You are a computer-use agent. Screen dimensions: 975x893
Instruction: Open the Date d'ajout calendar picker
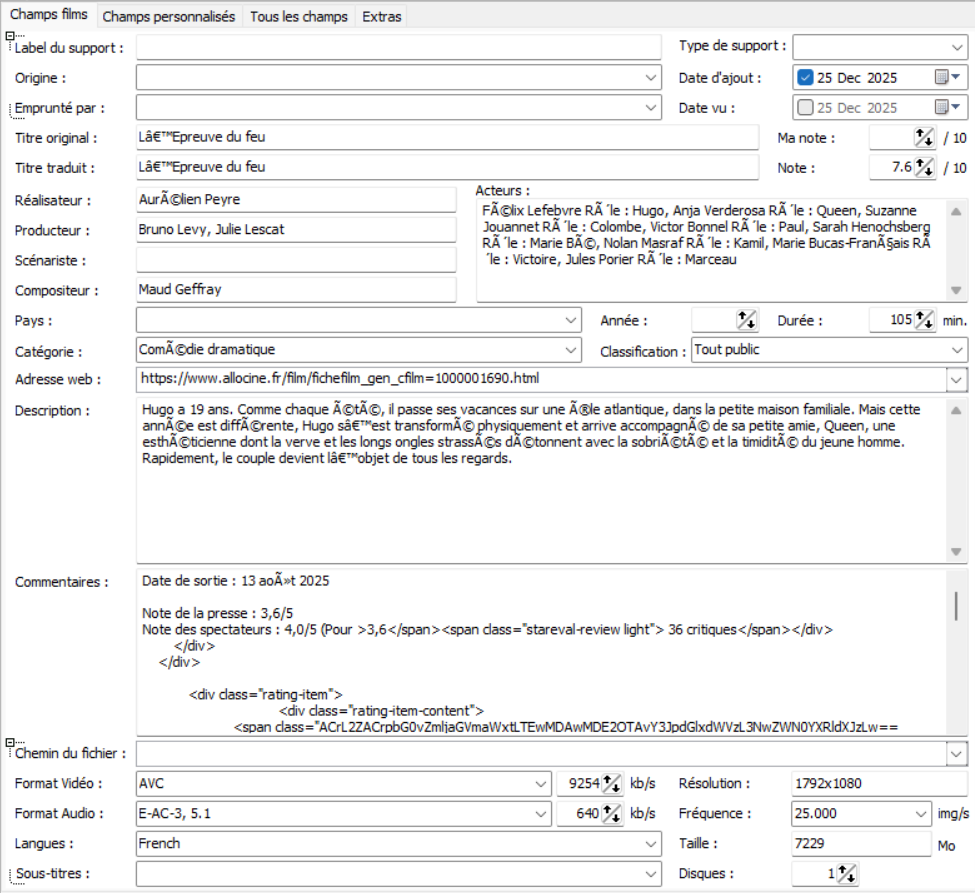coord(949,77)
